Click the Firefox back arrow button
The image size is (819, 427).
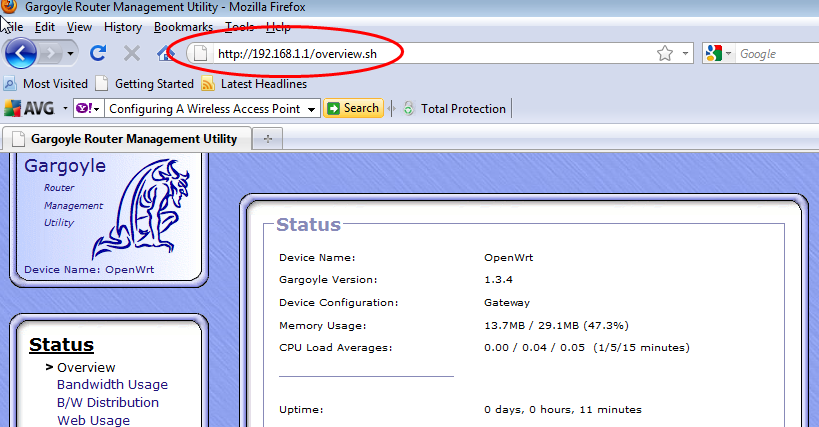[20, 53]
